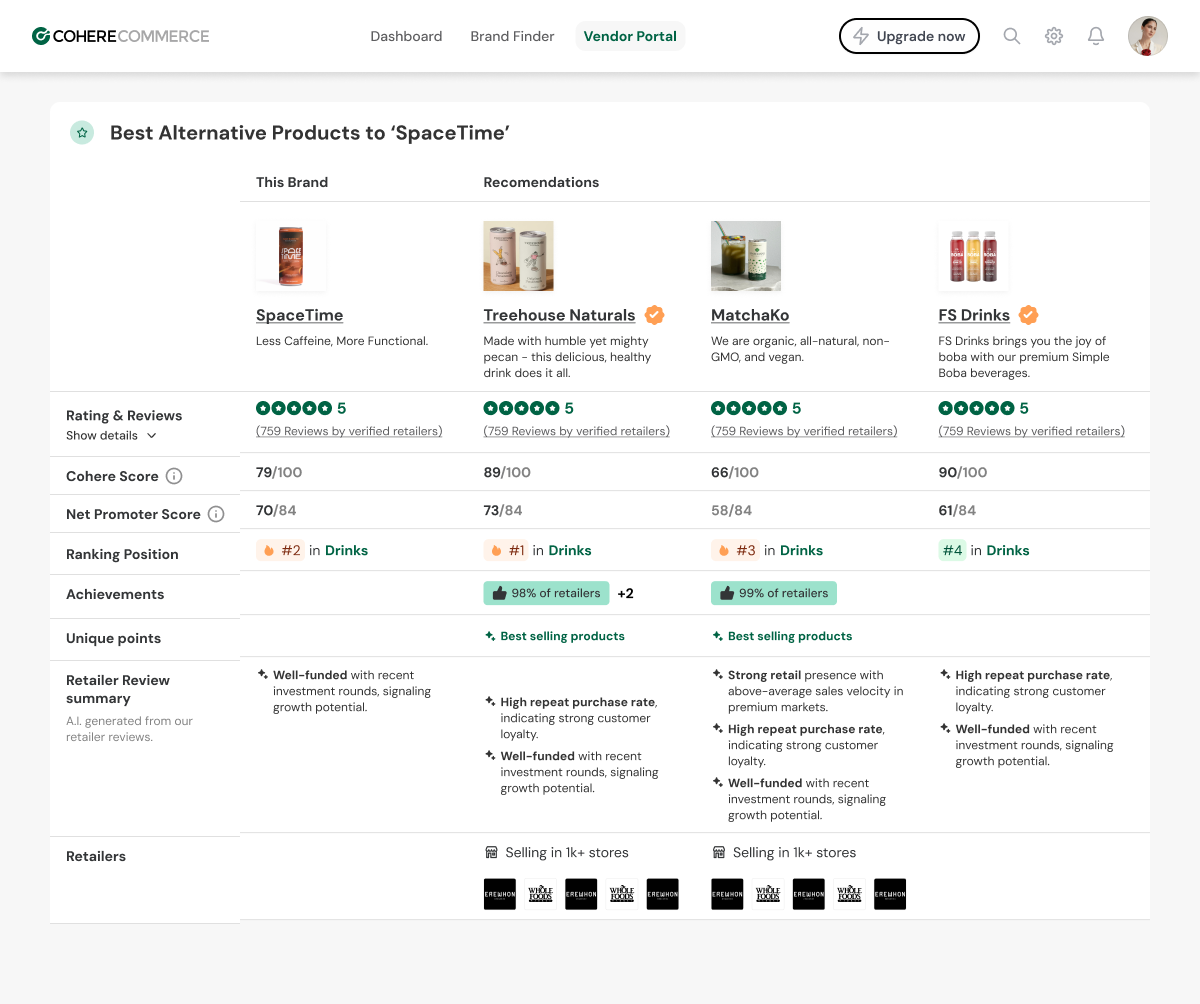Click the verified badge next to FS Drinks
The height and width of the screenshot is (1004, 1200).
[1028, 315]
